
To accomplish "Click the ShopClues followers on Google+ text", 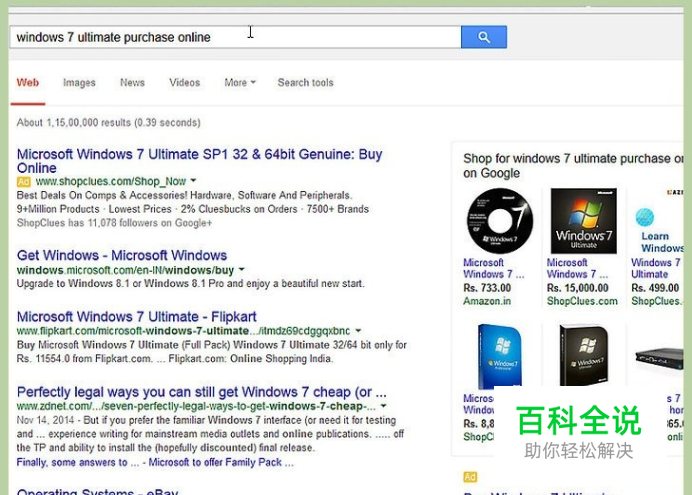I will pos(114,223).
